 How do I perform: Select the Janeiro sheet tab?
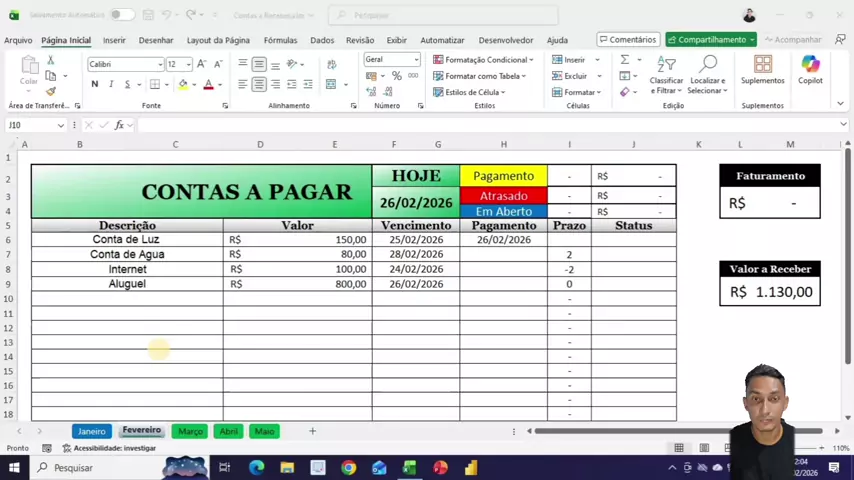coord(92,431)
